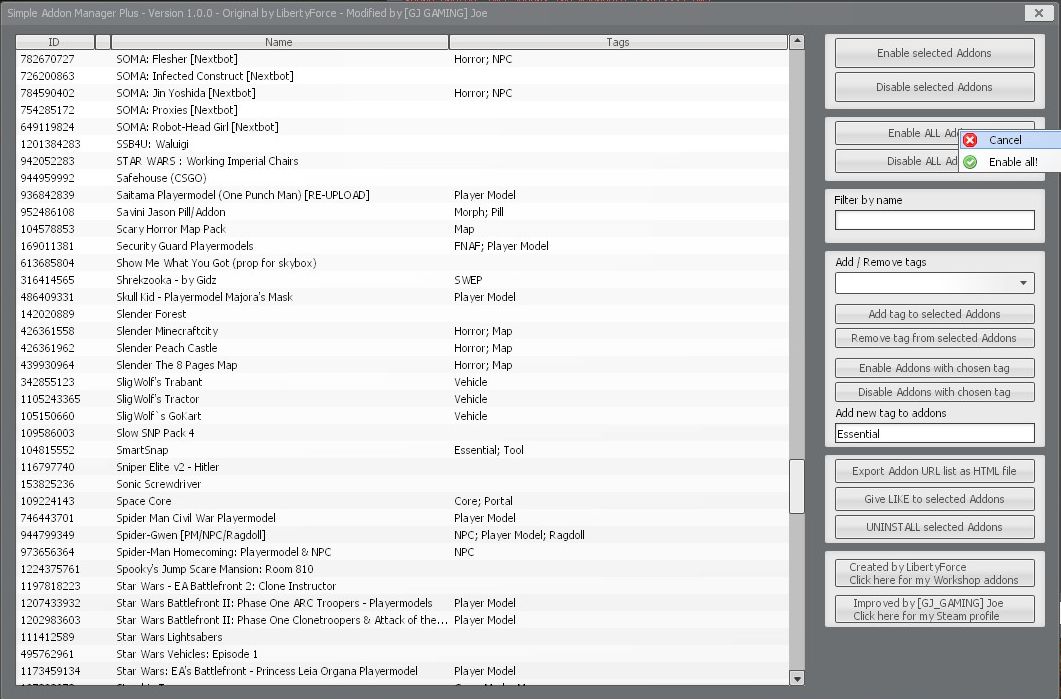This screenshot has height=699, width=1061.
Task: Click Enable ALL Addons button
Action: 897,133
